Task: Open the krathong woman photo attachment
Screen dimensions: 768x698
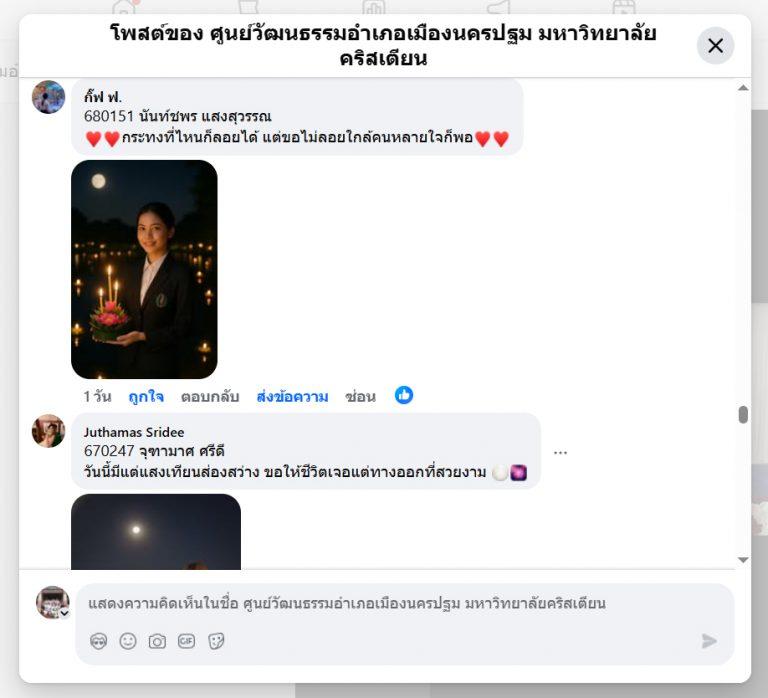Action: click(x=144, y=269)
